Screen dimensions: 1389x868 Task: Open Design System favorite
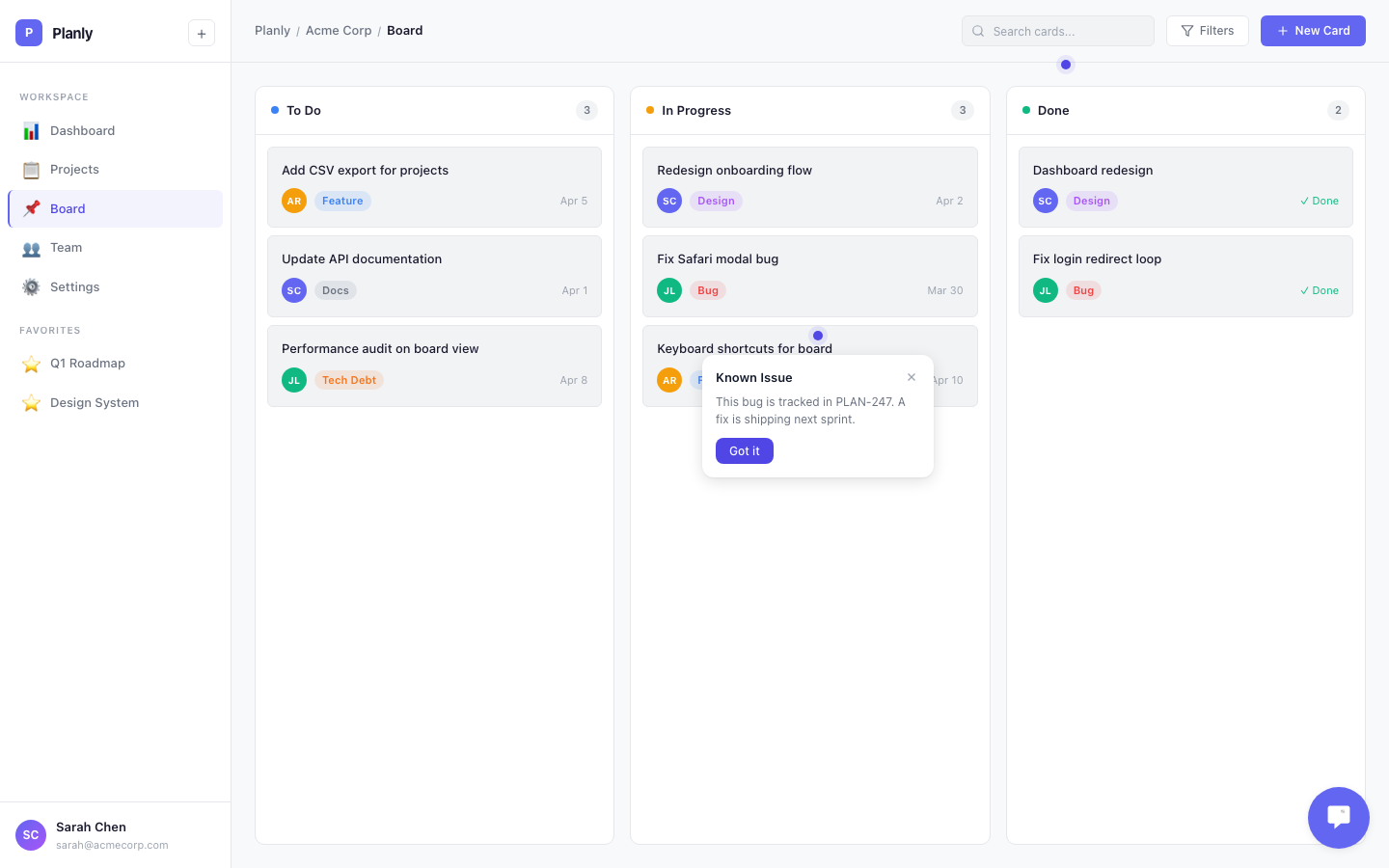(94, 403)
